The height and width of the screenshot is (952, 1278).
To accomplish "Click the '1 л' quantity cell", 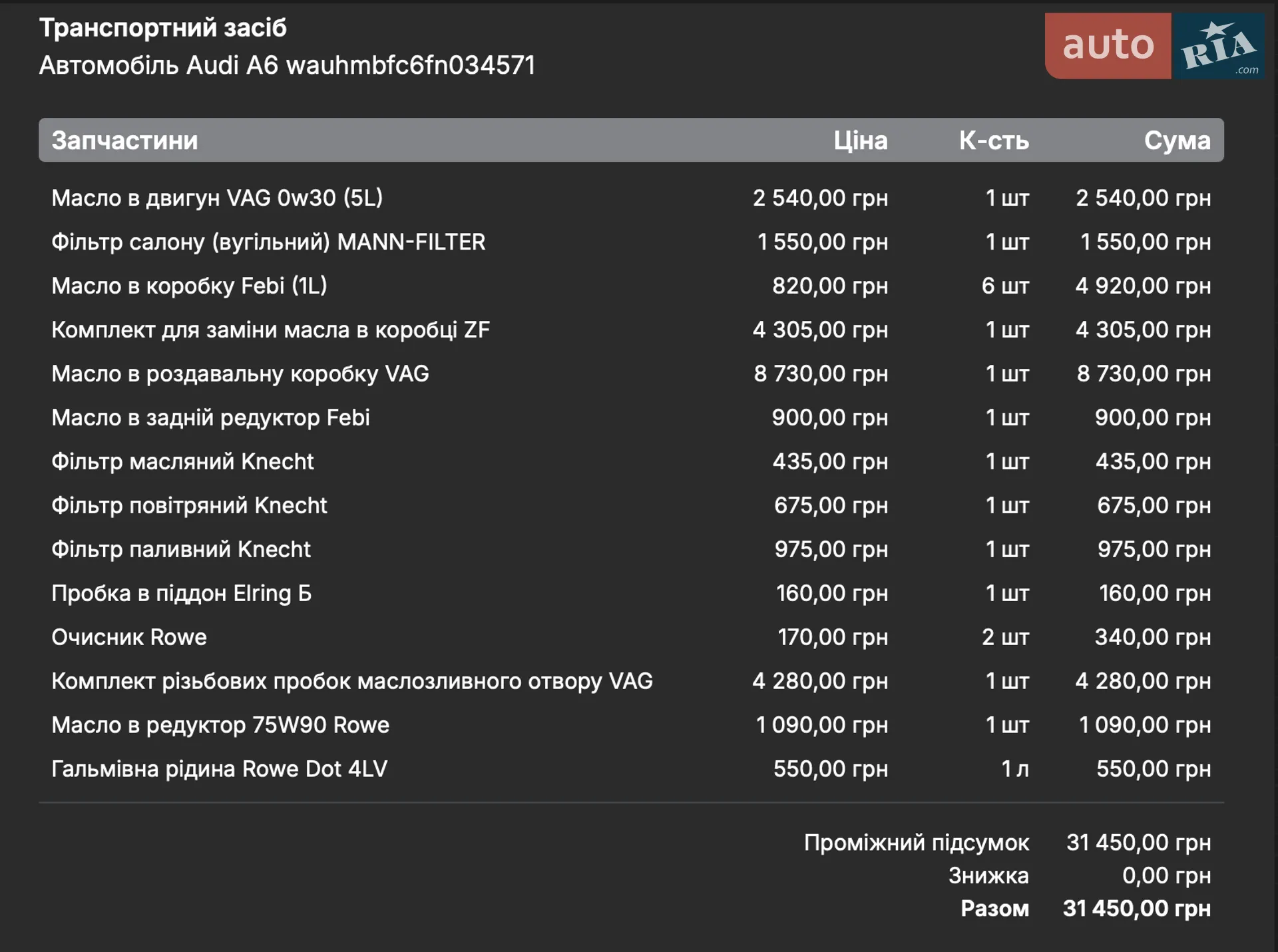I will tap(1015, 769).
